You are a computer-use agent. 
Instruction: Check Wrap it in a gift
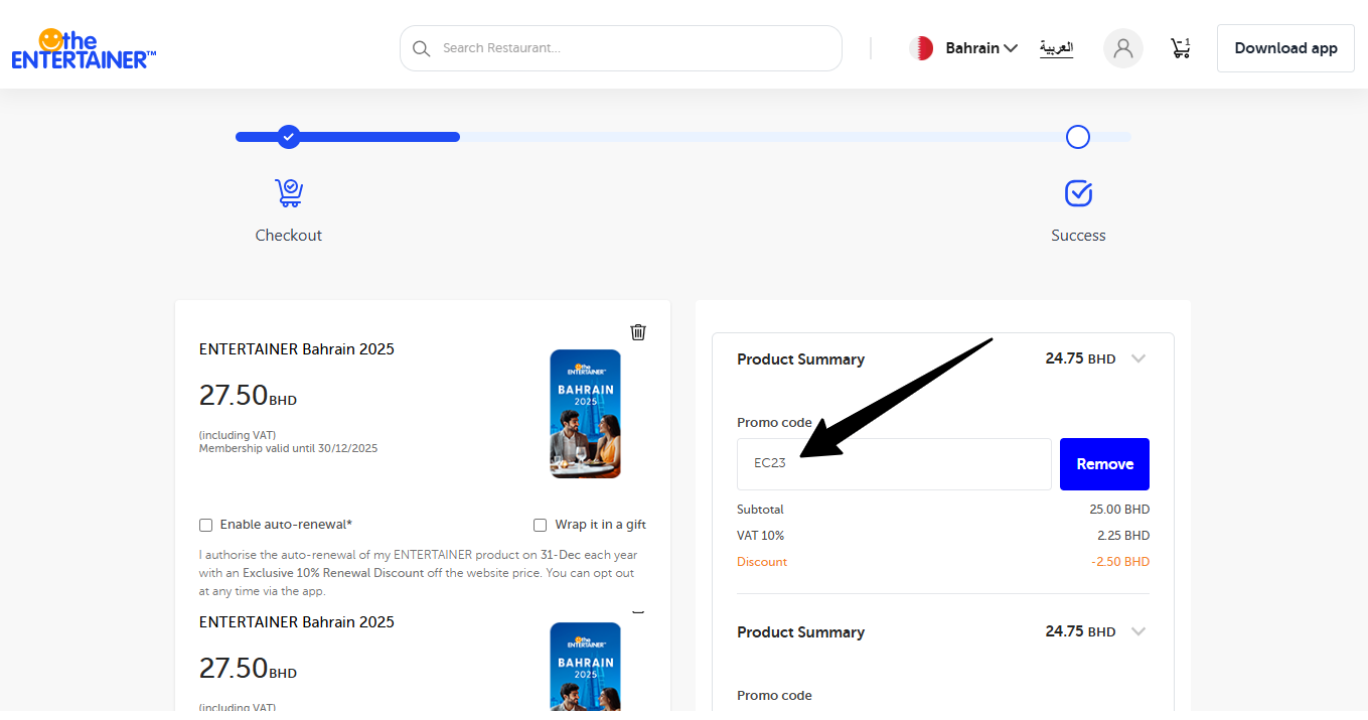pyautogui.click(x=540, y=525)
